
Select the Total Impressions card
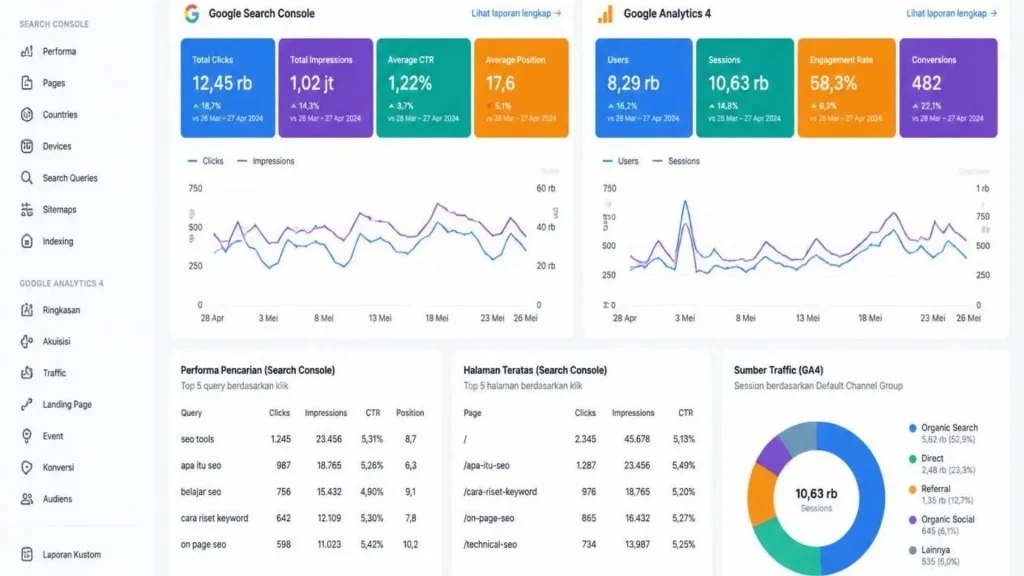pyautogui.click(x=326, y=88)
